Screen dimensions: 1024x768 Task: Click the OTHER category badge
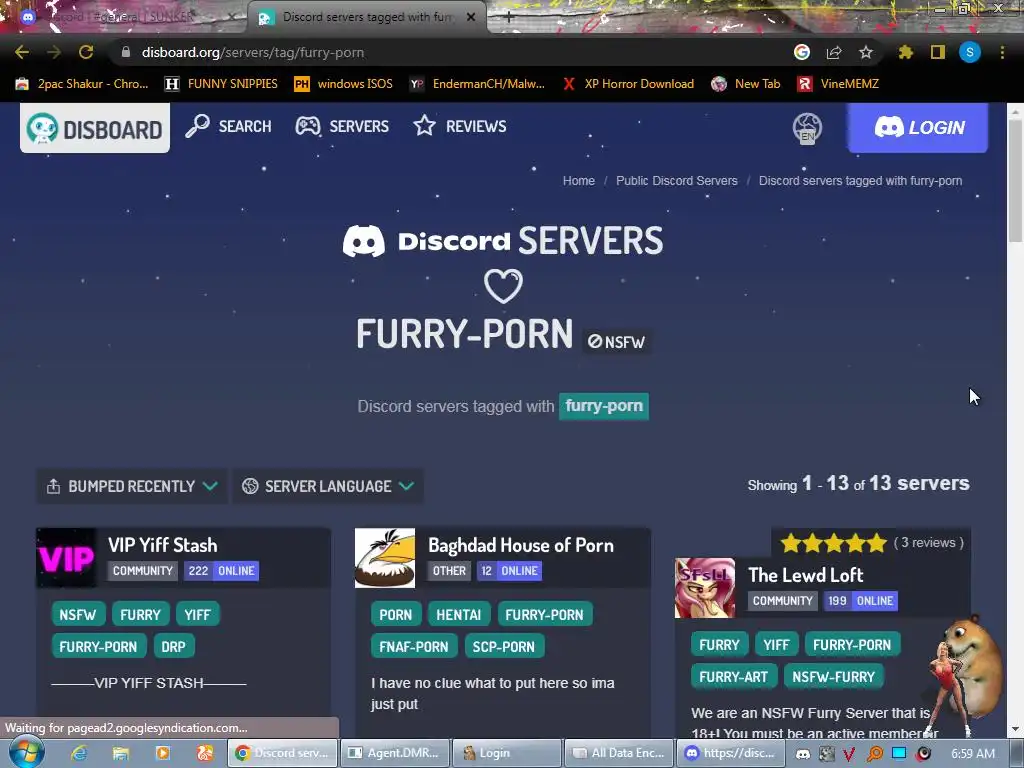(x=449, y=571)
